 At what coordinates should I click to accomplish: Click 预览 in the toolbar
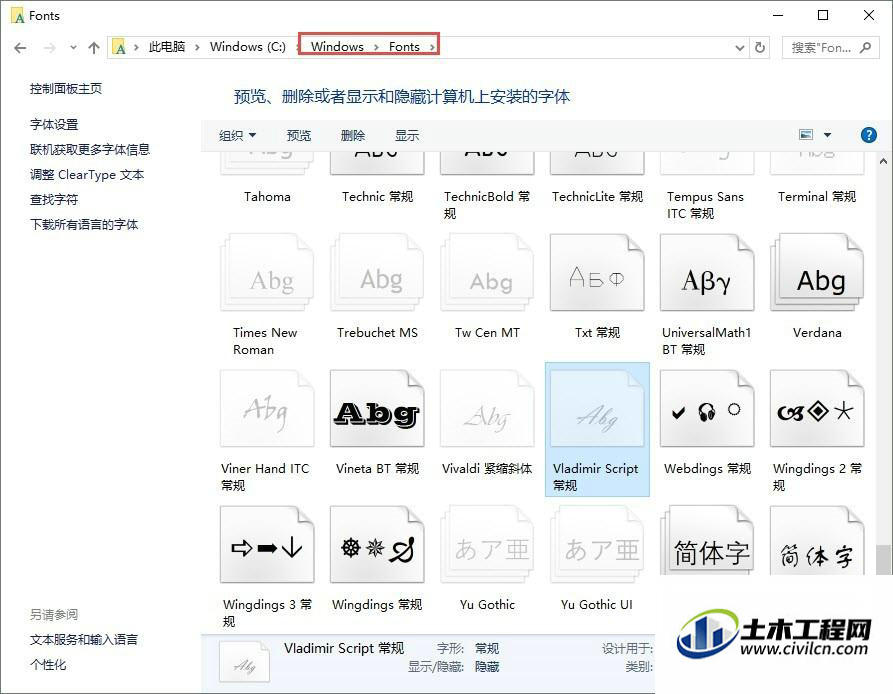pyautogui.click(x=298, y=135)
